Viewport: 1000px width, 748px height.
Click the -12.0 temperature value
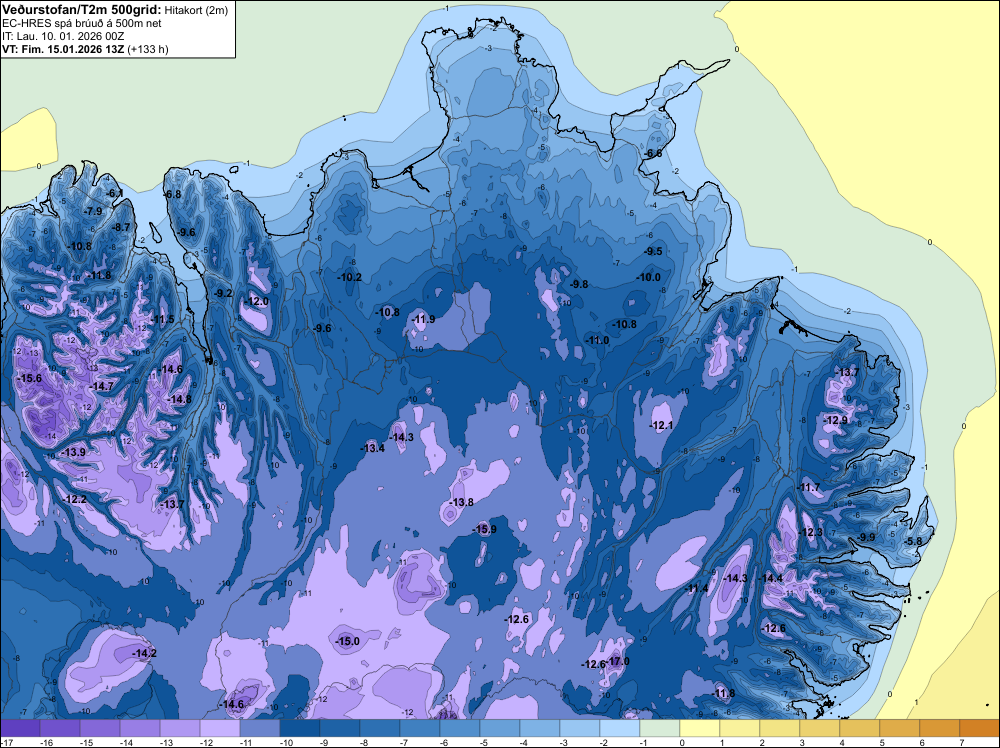(257, 302)
